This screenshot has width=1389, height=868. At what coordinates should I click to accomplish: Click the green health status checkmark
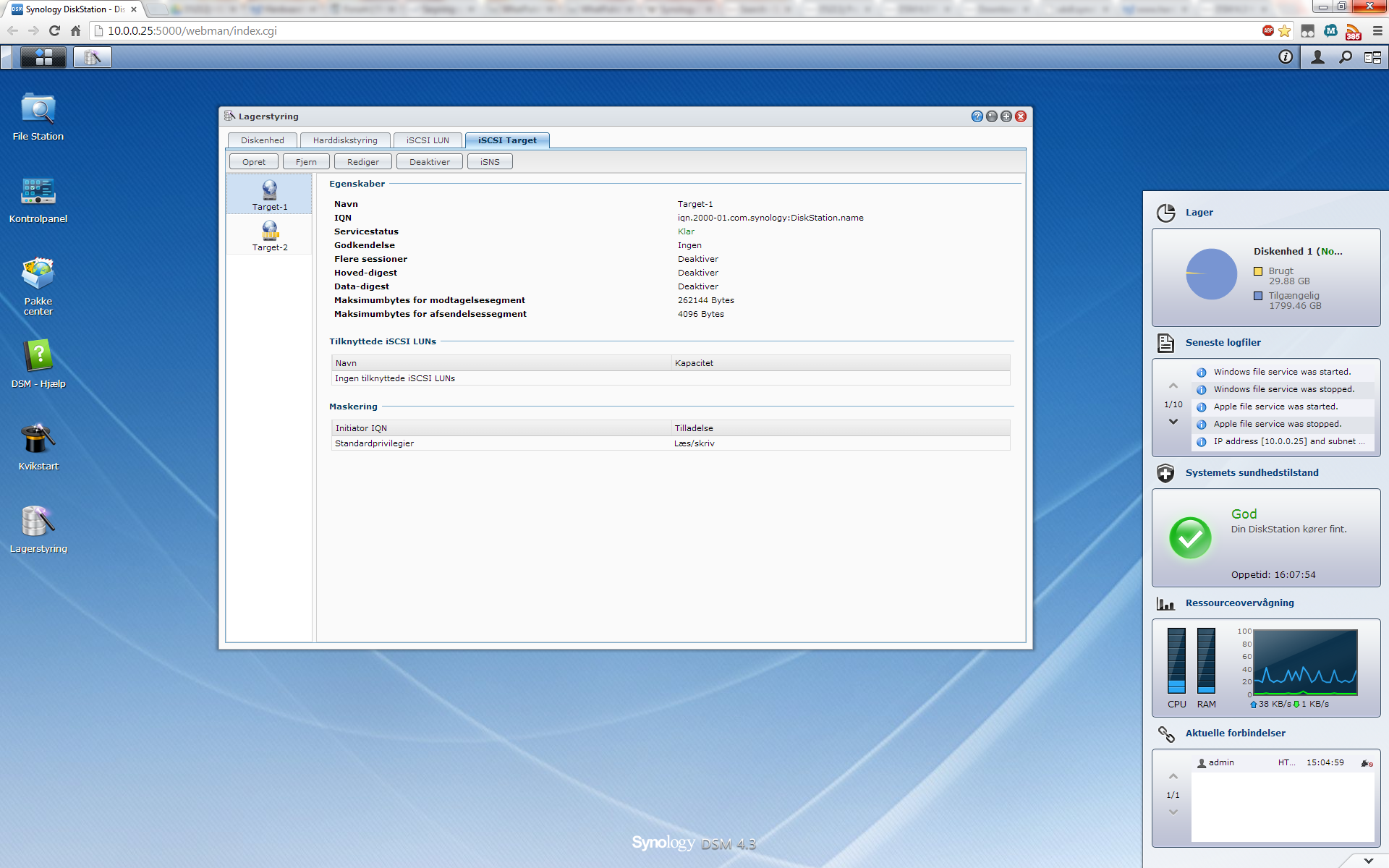[1190, 537]
